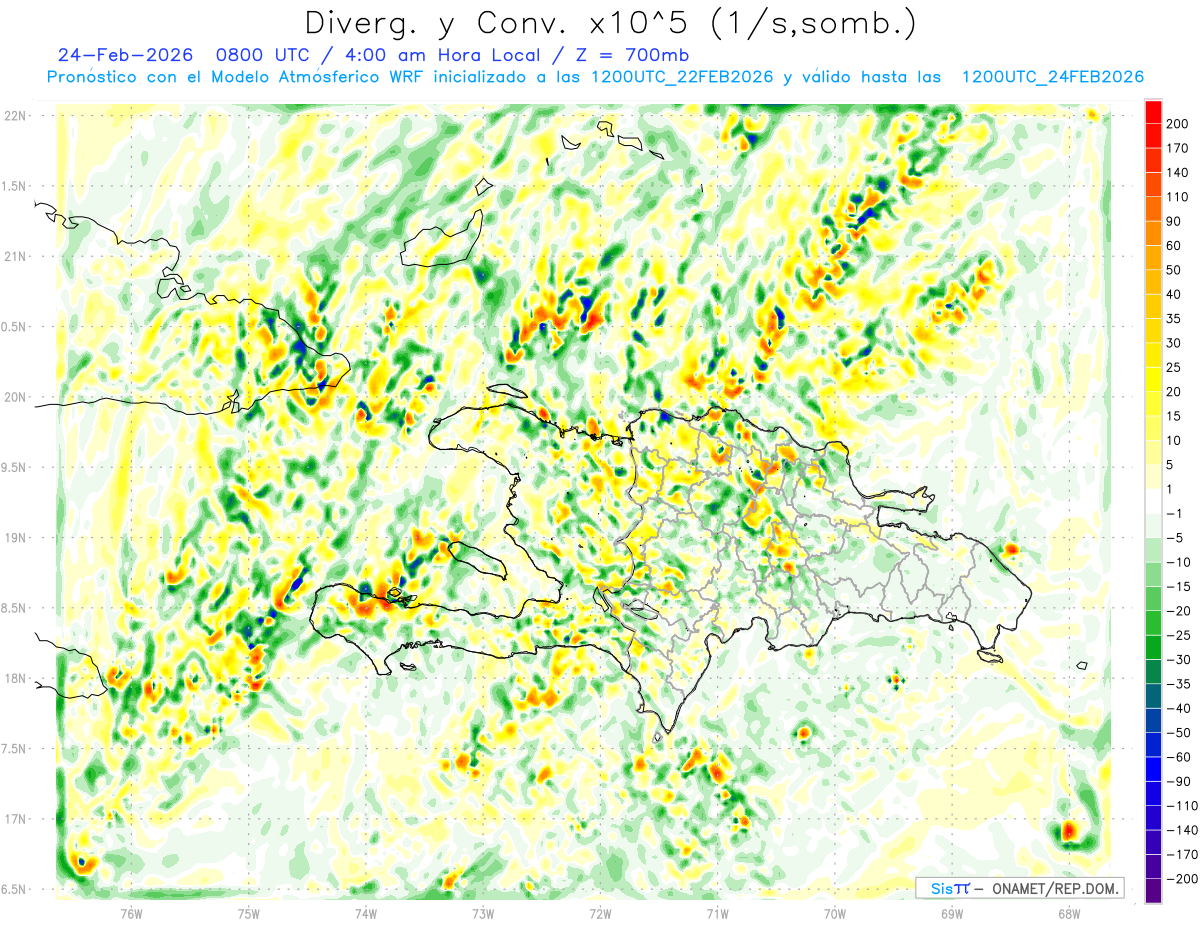Click the '8.5N' latitude label
This screenshot has height=927, width=1200.
click(14, 608)
